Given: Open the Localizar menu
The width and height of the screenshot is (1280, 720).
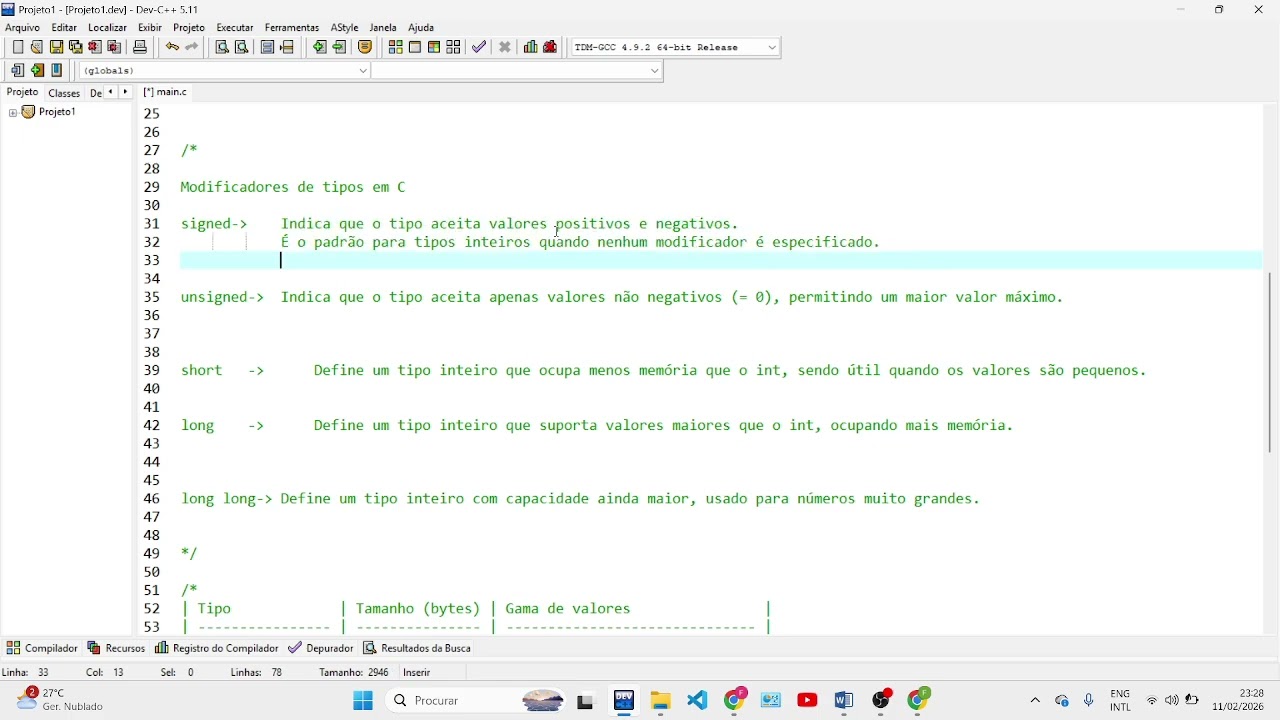Looking at the screenshot, I should [107, 28].
